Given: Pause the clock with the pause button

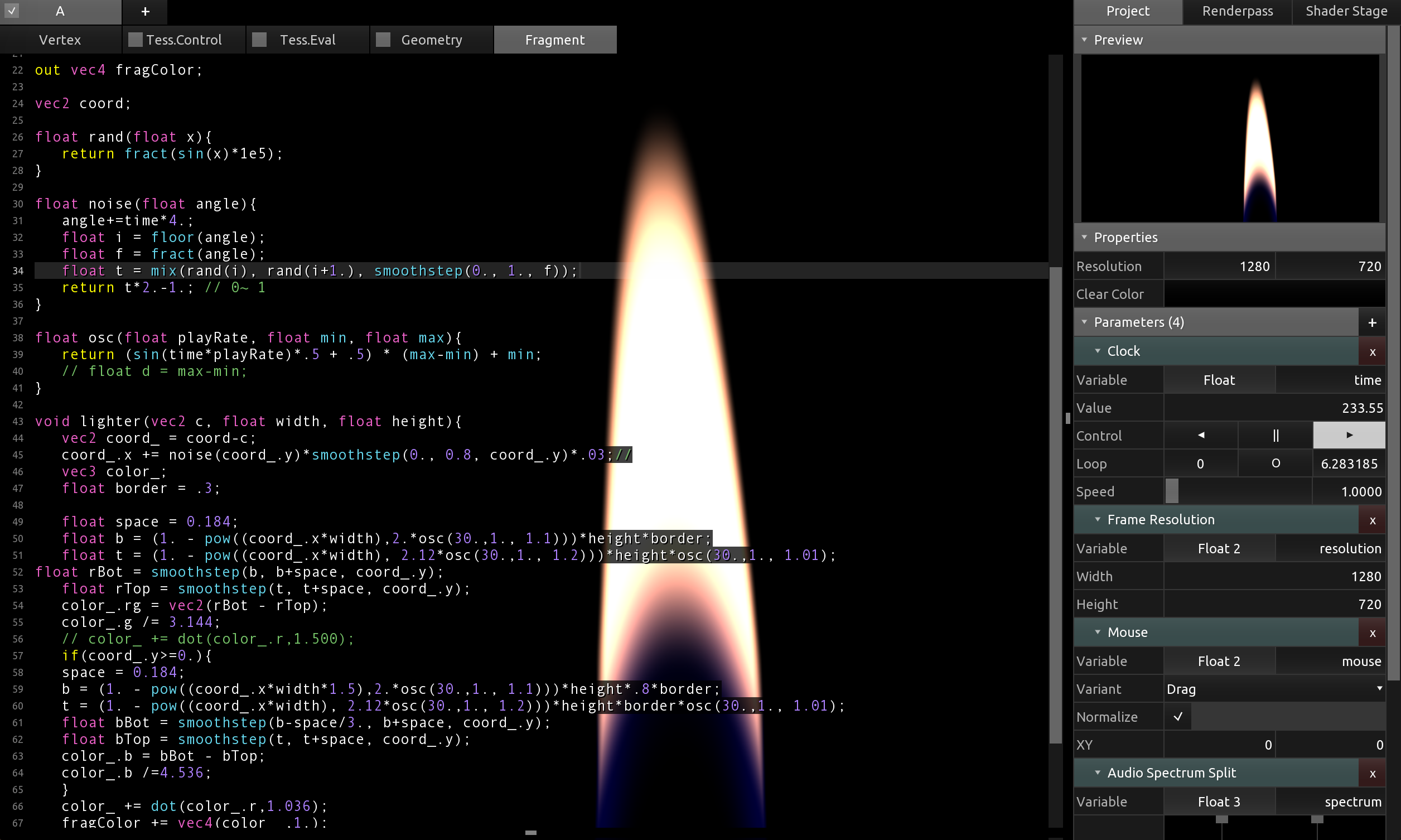Looking at the screenshot, I should click(1275, 435).
